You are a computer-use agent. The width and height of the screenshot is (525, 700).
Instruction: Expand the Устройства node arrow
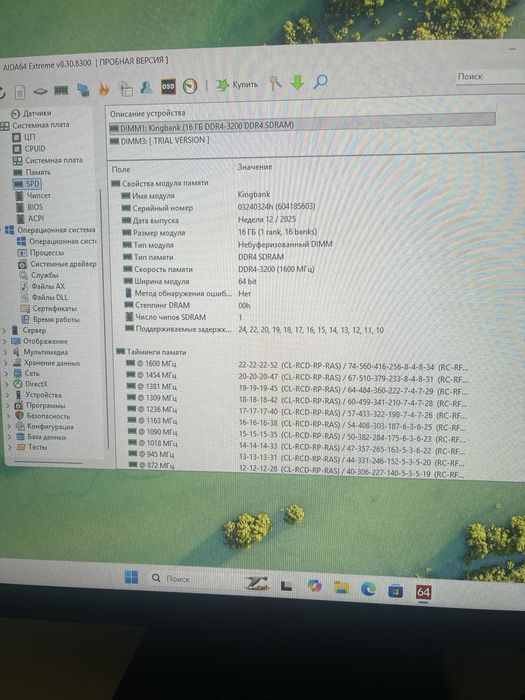click(8, 395)
